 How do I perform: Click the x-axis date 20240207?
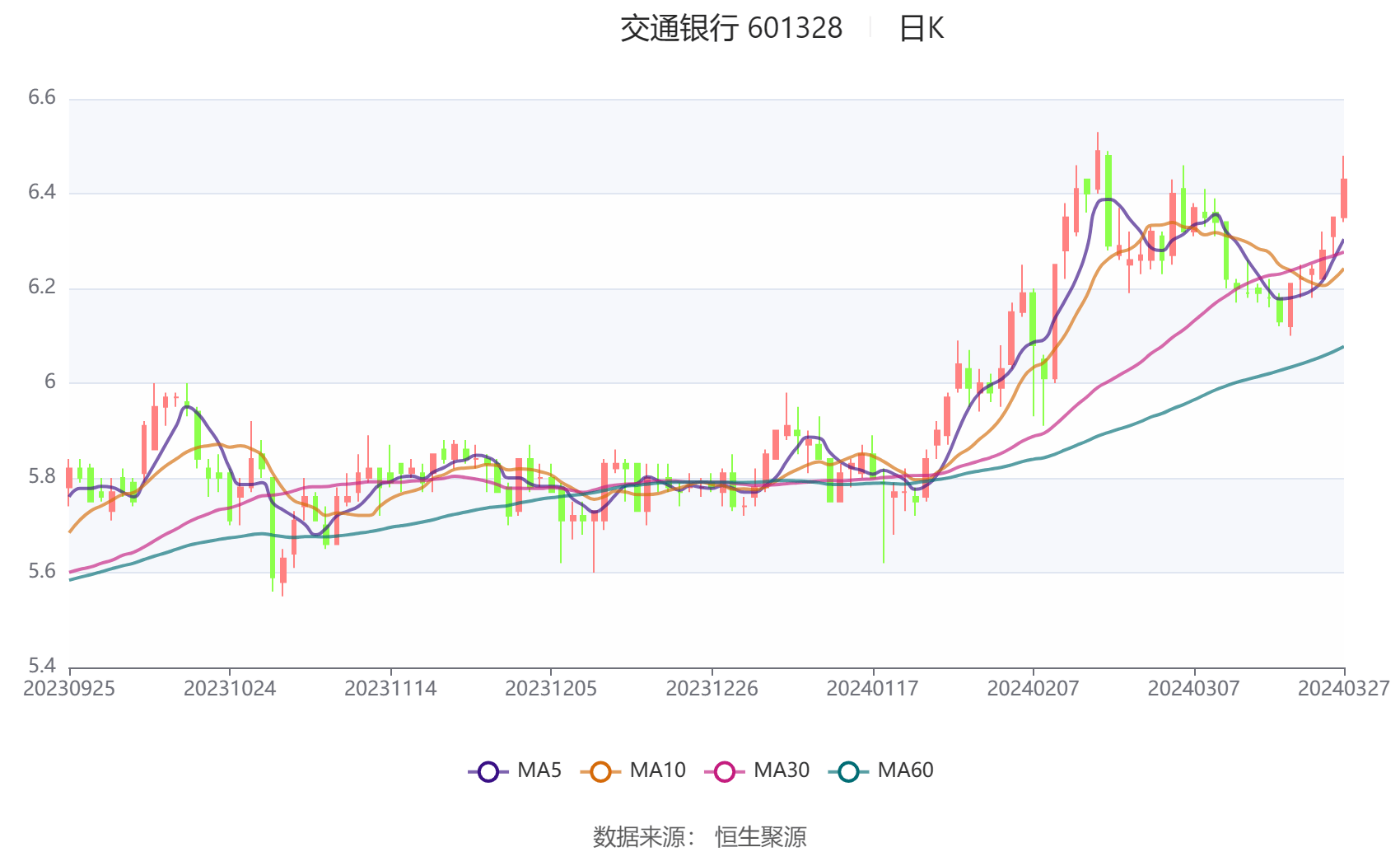[x=1033, y=688]
